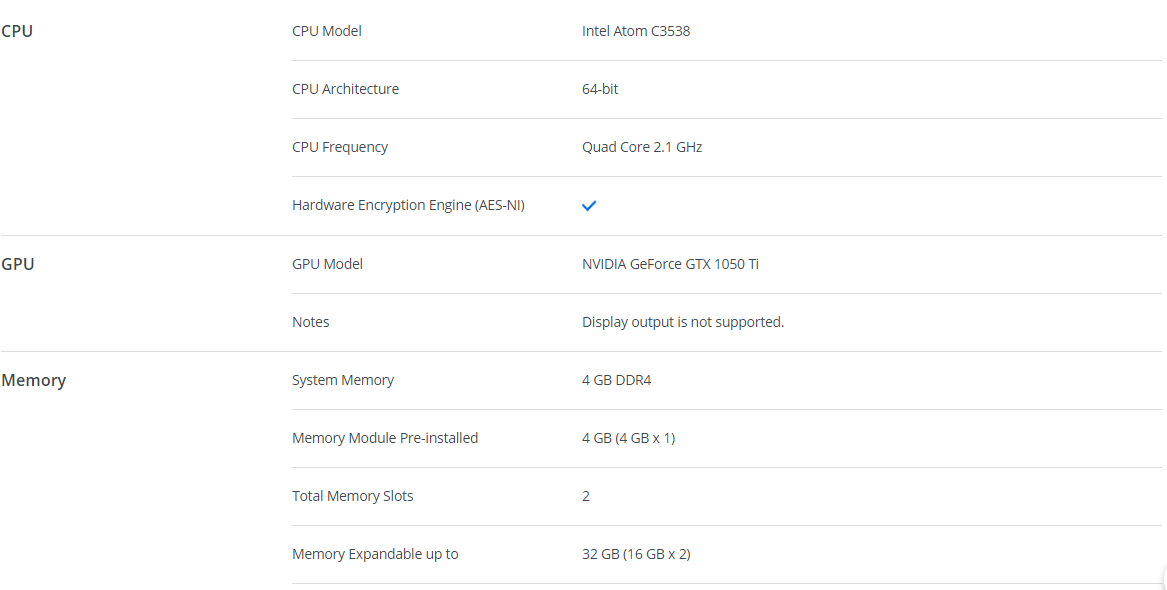Click the AES-NI blue checkmark icon
1167x590 pixels.
click(x=589, y=205)
